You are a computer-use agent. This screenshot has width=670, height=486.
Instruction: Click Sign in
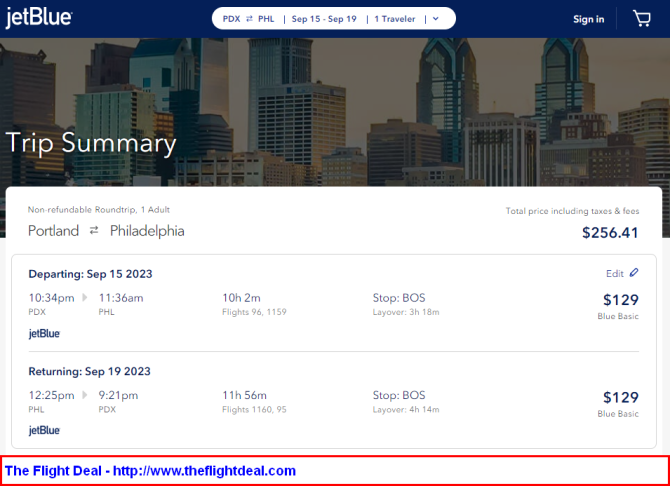588,19
